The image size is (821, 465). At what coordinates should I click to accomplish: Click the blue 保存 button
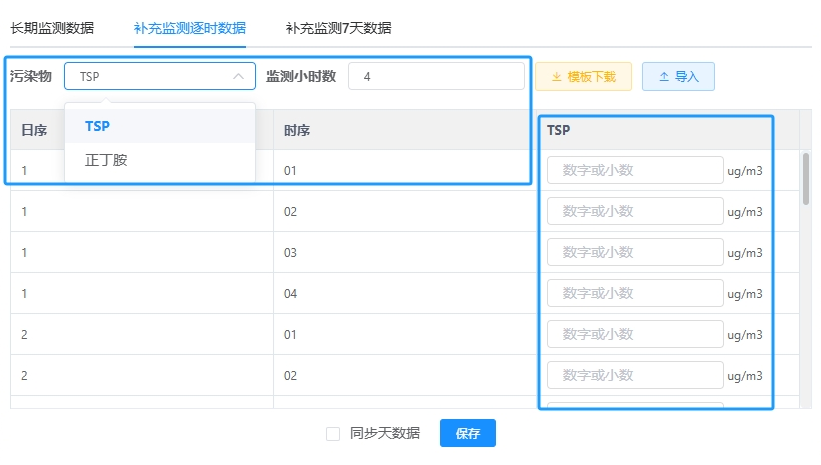pos(468,433)
